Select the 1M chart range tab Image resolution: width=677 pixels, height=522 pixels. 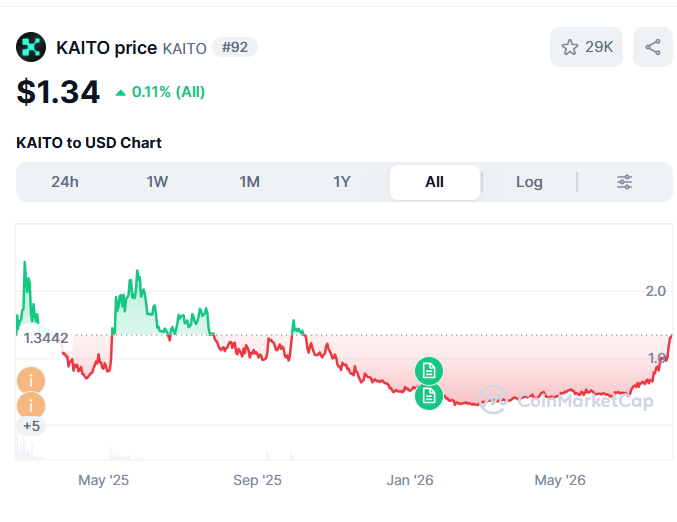click(x=250, y=182)
